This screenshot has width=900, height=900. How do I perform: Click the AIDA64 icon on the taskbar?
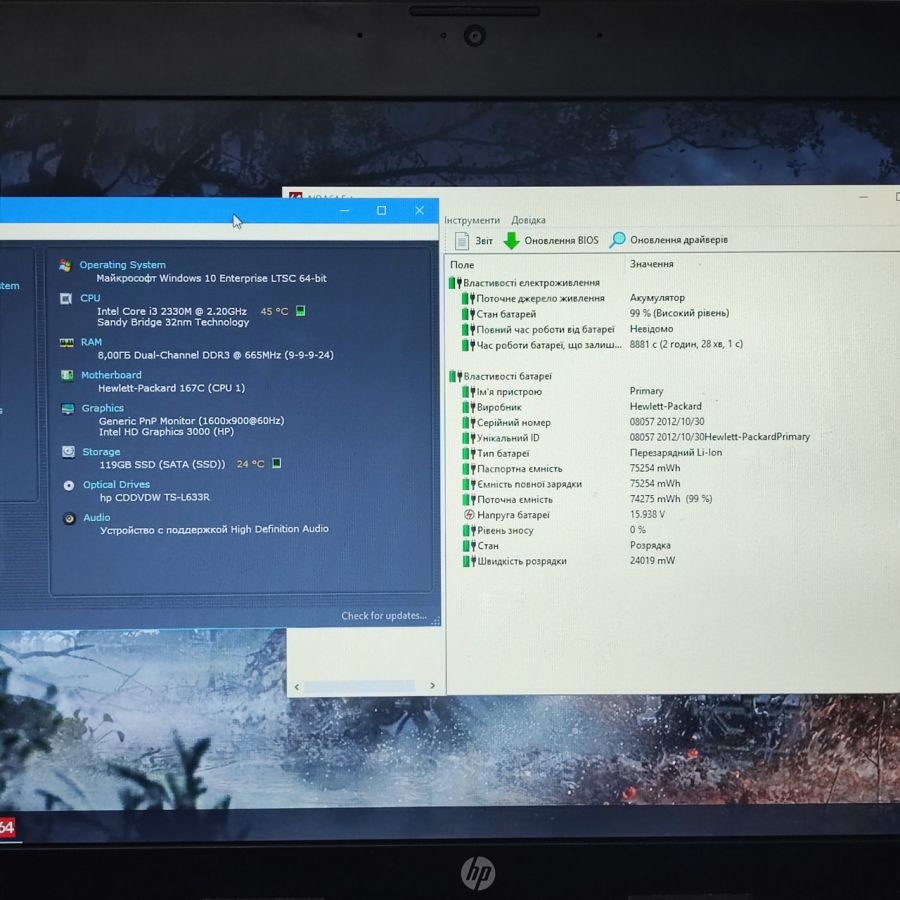[7, 827]
